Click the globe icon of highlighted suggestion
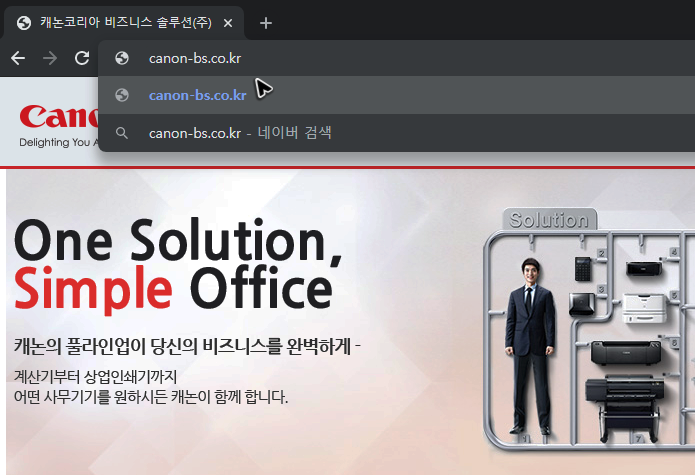 tap(122, 95)
